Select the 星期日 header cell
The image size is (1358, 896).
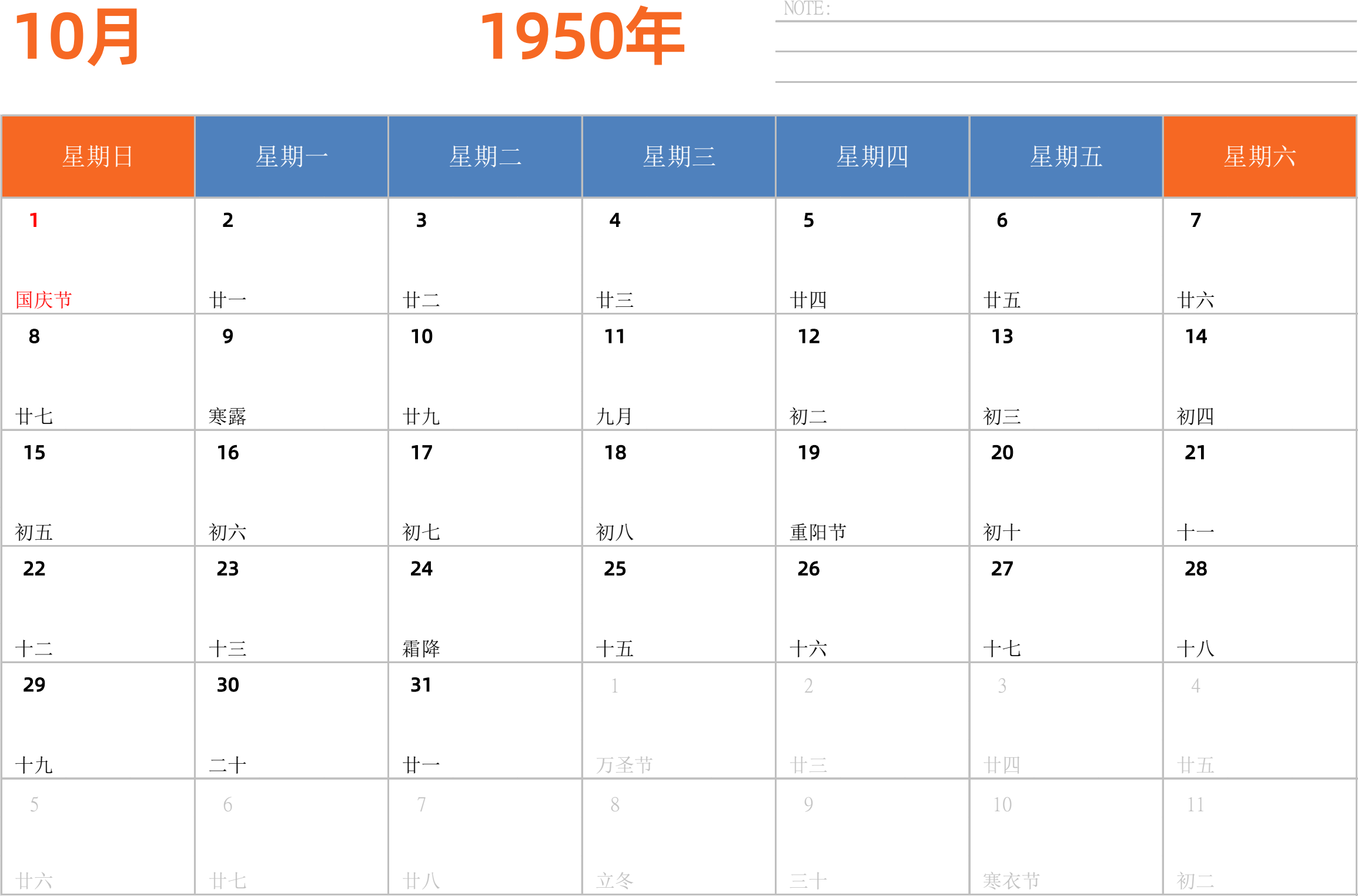tap(98, 156)
